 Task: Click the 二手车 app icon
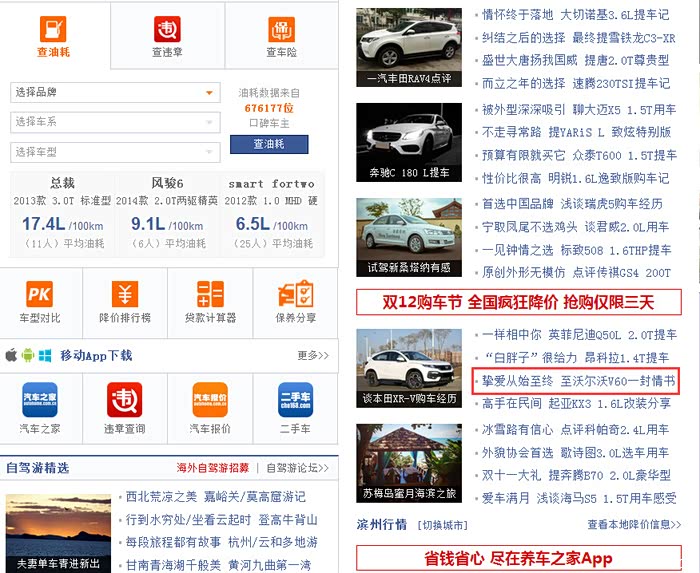(x=295, y=400)
